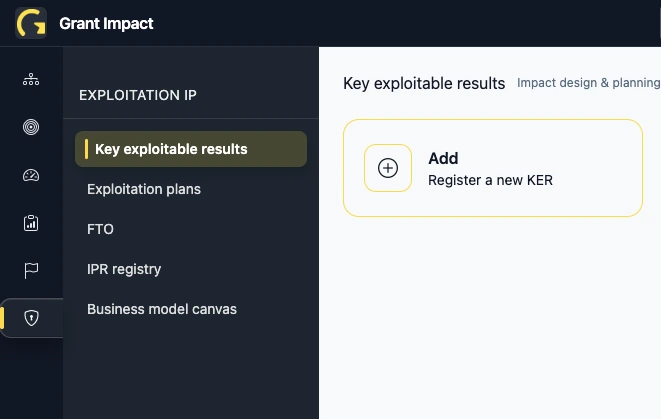Open the Exploitation plans section
Screen dimensions: 661x419
(144, 189)
